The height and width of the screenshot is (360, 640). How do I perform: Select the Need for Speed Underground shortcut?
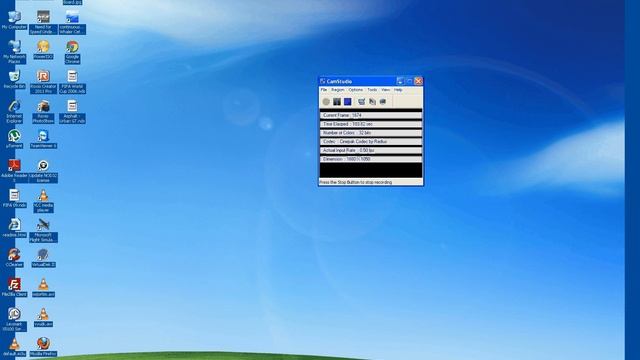[43, 22]
